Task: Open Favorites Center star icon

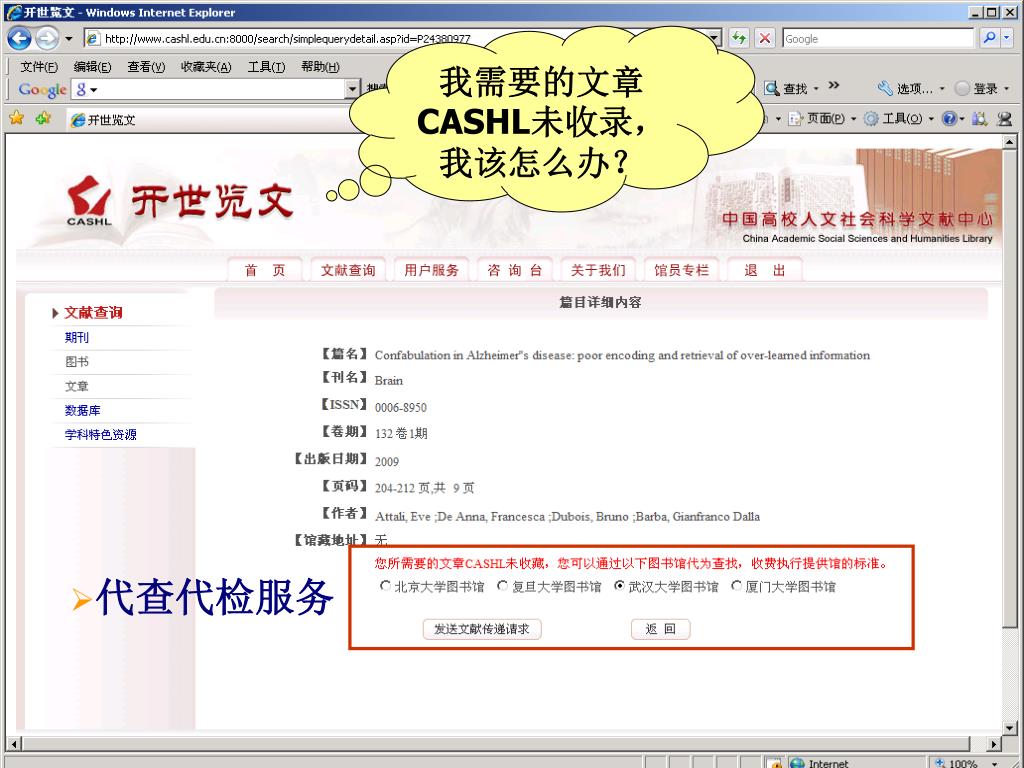Action: 17,118
